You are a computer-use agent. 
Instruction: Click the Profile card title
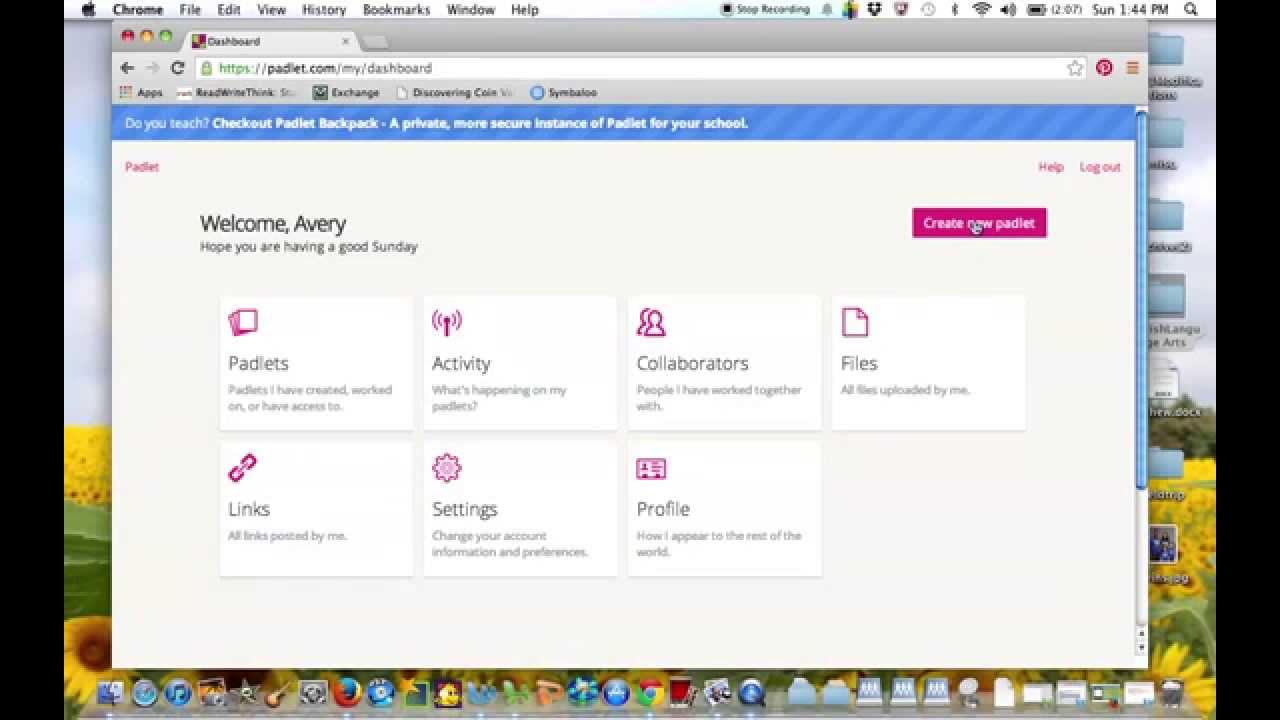(x=663, y=509)
